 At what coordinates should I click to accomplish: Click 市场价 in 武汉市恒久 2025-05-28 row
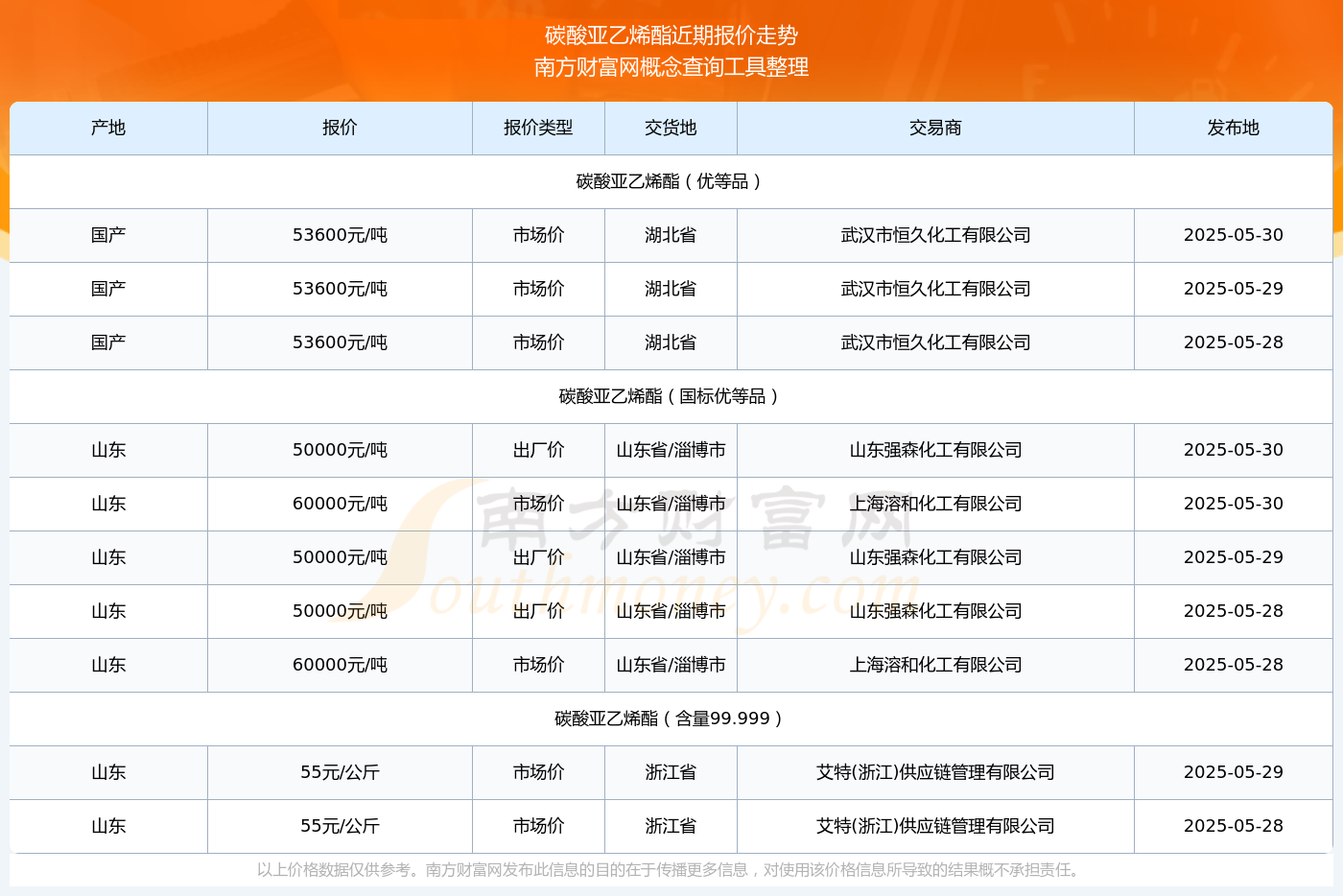coord(538,342)
